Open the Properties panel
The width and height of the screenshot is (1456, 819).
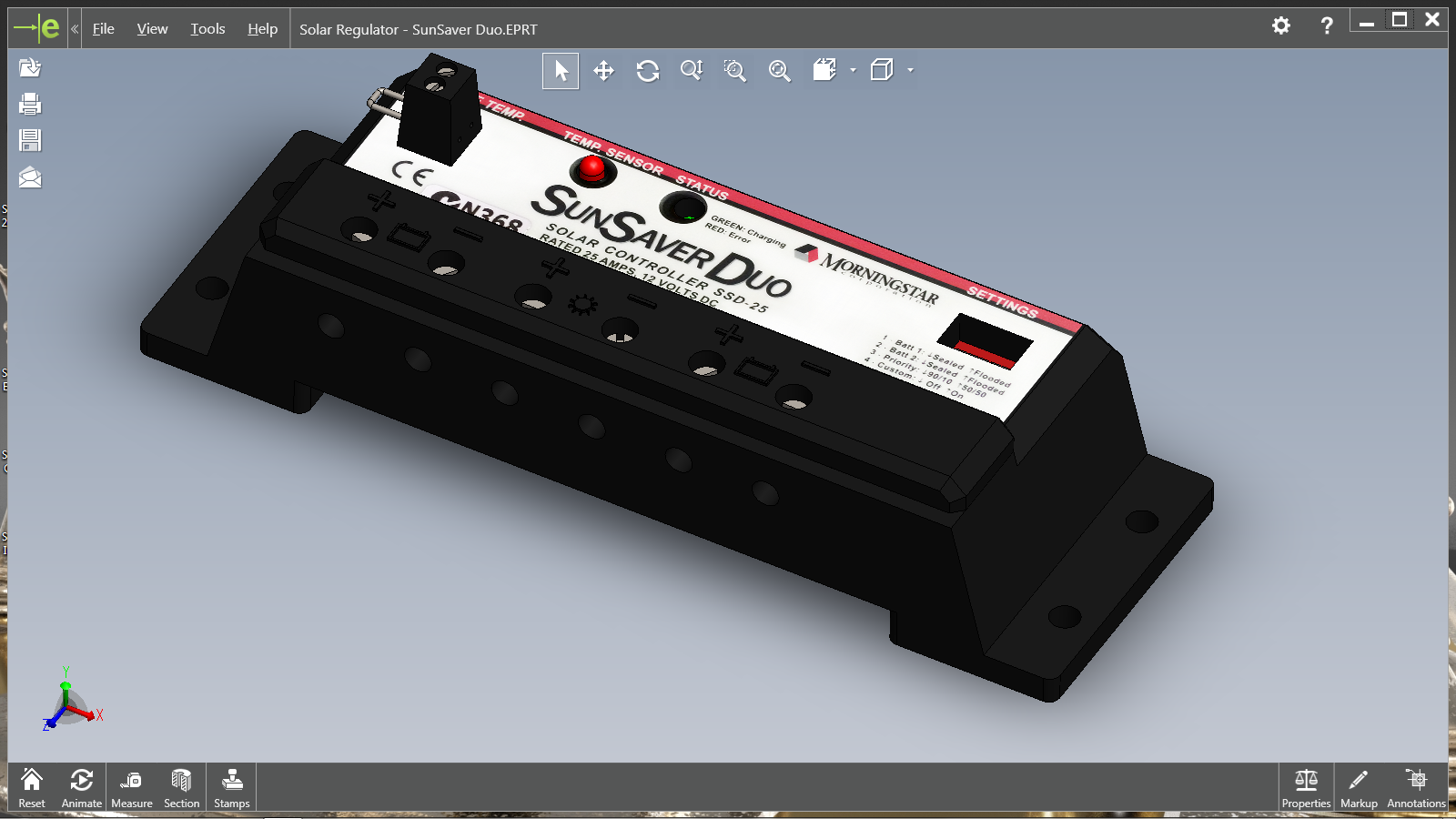[1306, 787]
